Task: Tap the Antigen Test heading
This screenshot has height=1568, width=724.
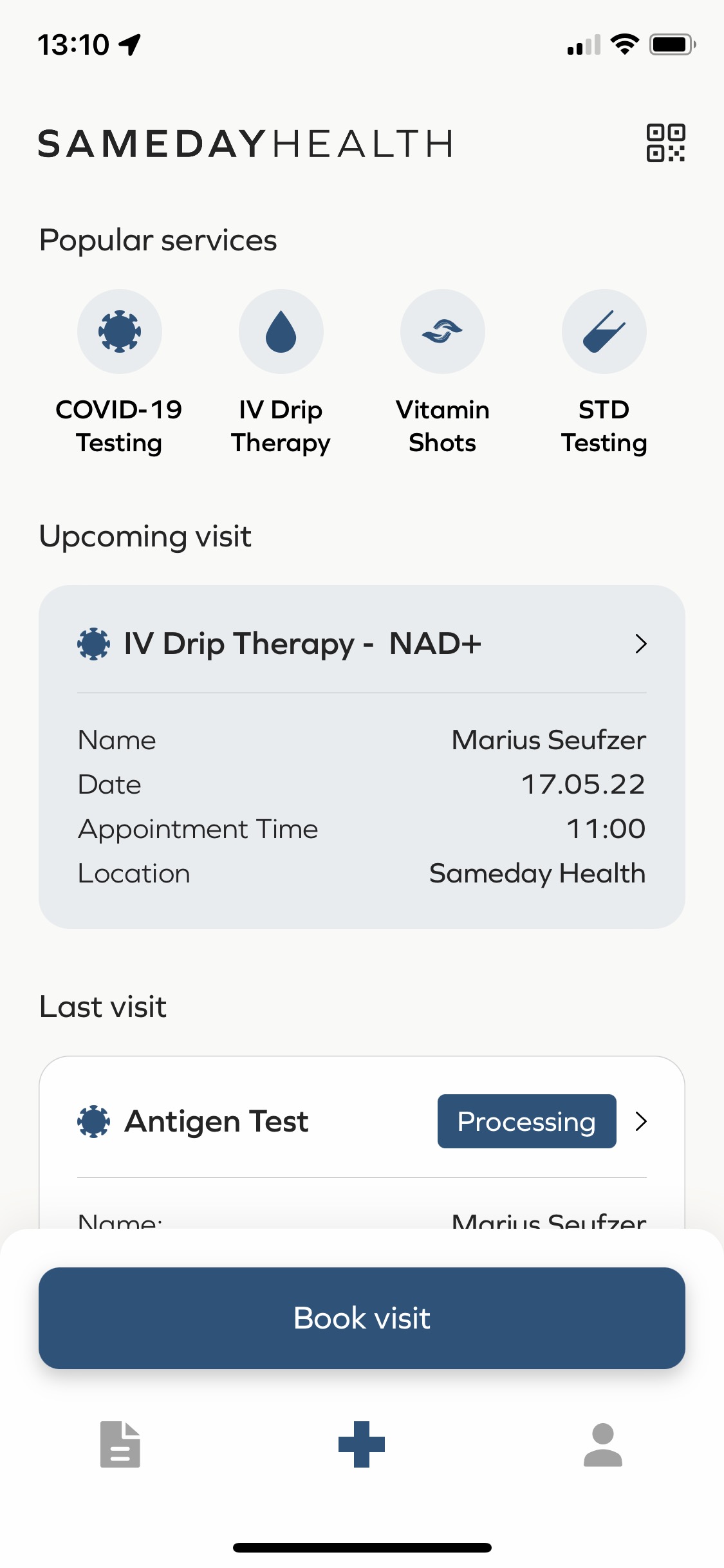Action: (x=216, y=1121)
